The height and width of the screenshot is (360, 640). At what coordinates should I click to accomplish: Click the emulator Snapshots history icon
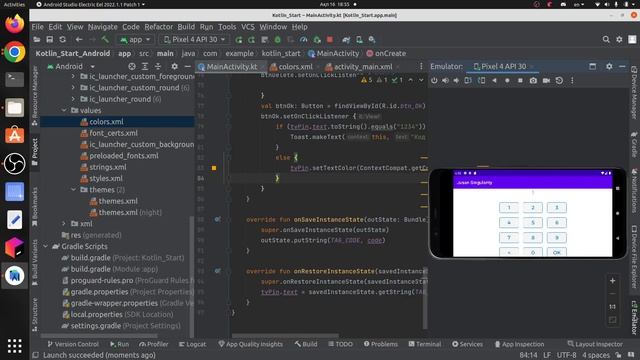pos(559,80)
